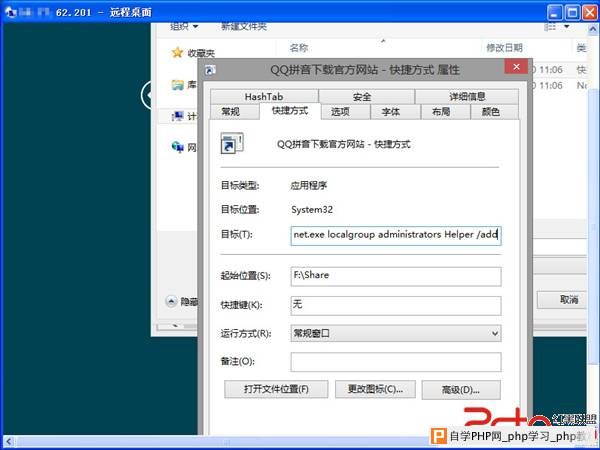Maximize the remote desktop window
The image size is (600, 450).
[x=572, y=13]
